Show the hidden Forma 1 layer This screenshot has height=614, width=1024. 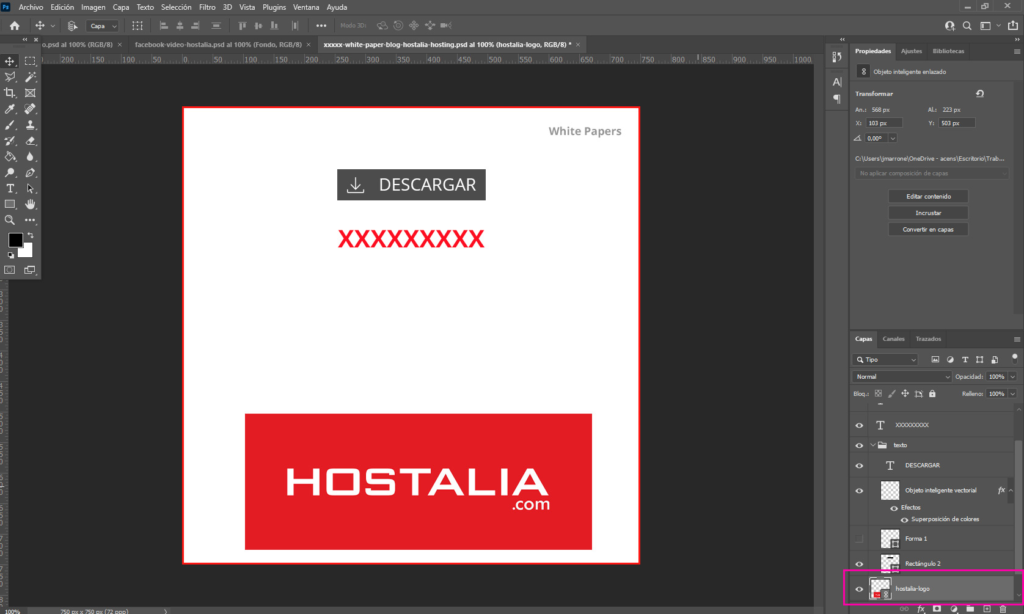click(859, 538)
